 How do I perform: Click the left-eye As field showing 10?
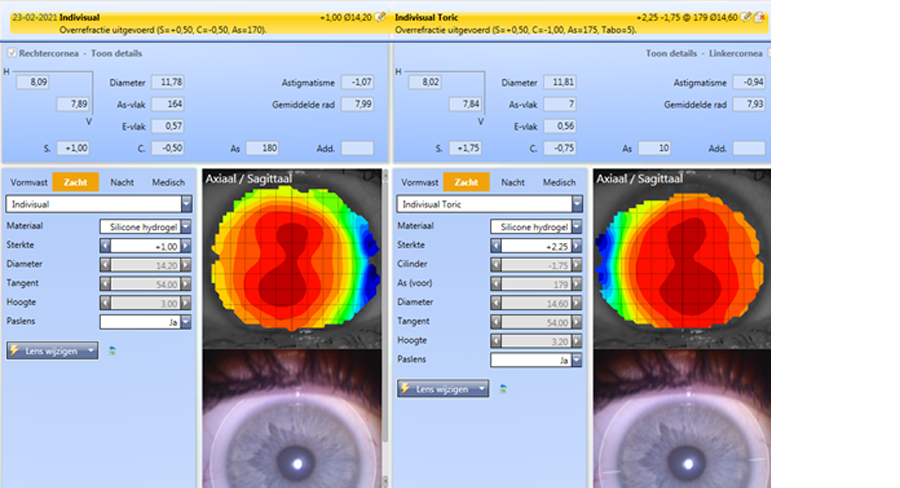tap(655, 148)
